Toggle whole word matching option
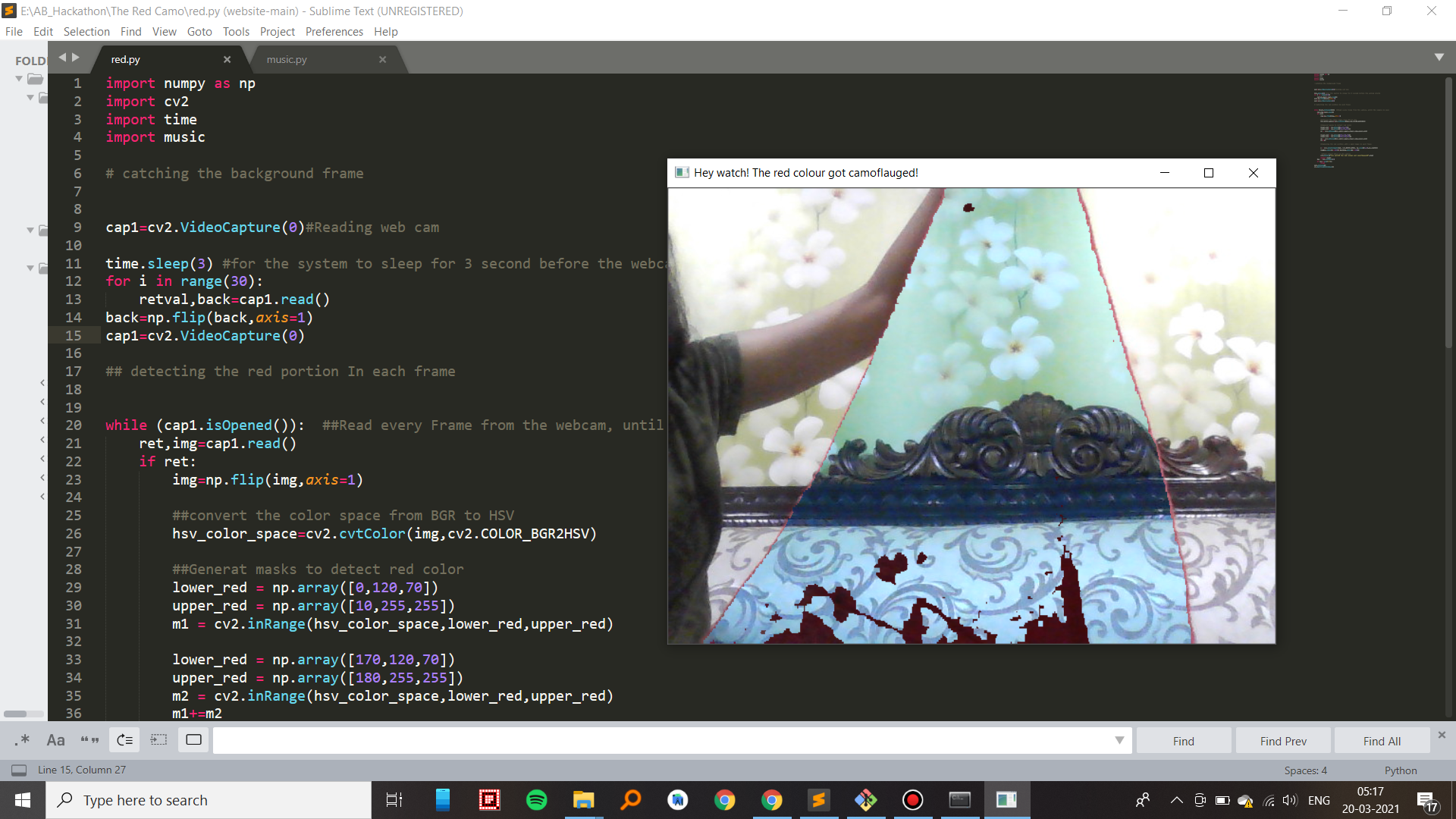The image size is (1456, 819). [89, 740]
